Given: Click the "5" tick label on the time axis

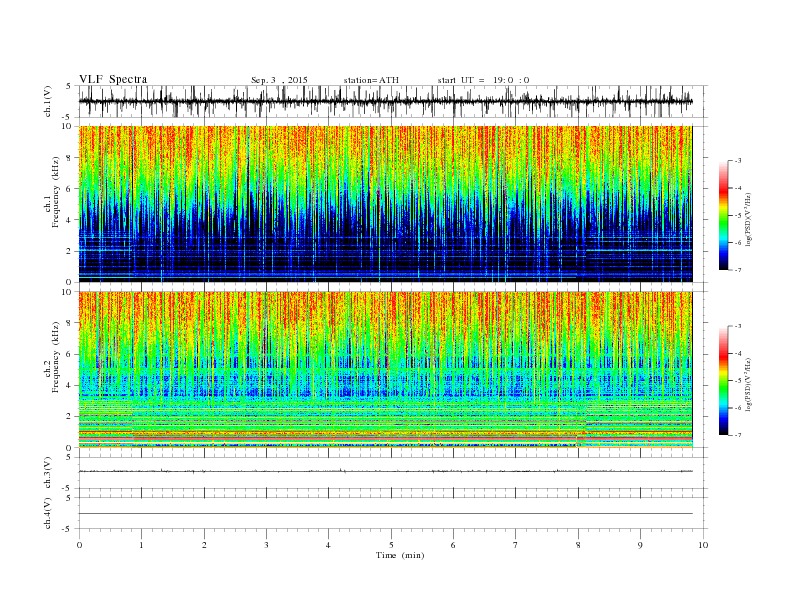Looking at the screenshot, I should click(x=391, y=545).
